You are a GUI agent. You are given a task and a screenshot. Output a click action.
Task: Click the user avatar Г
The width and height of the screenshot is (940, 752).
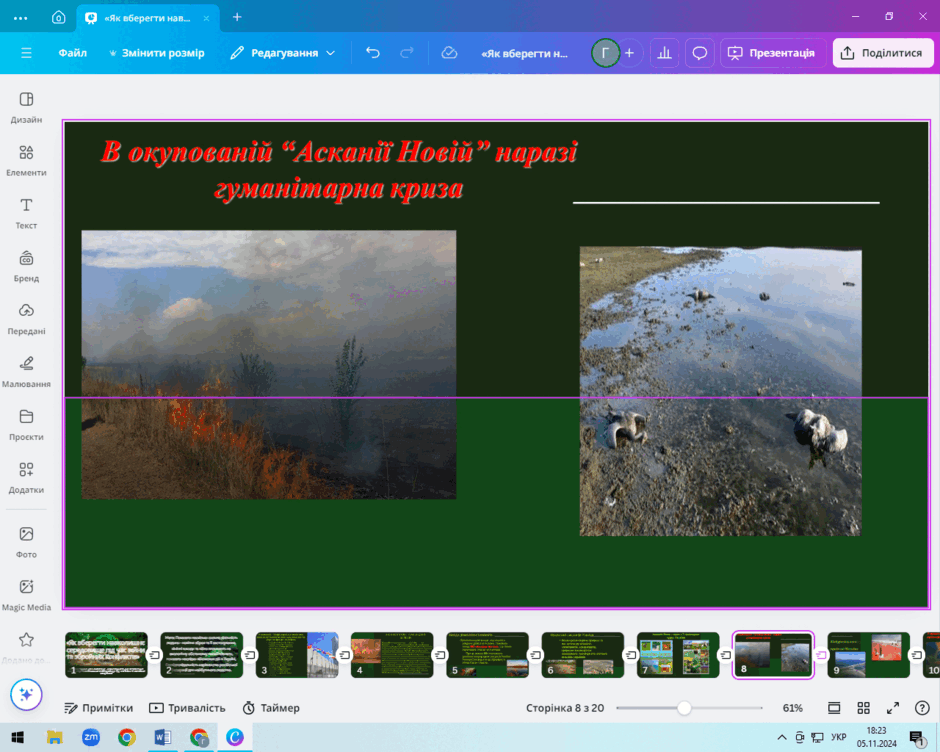605,53
